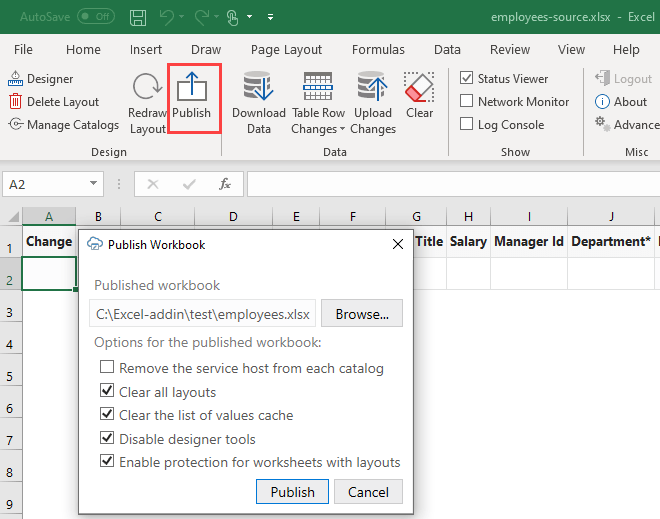This screenshot has width=660, height=519.
Task: Click the Insert Function fx icon
Action: coord(225,184)
